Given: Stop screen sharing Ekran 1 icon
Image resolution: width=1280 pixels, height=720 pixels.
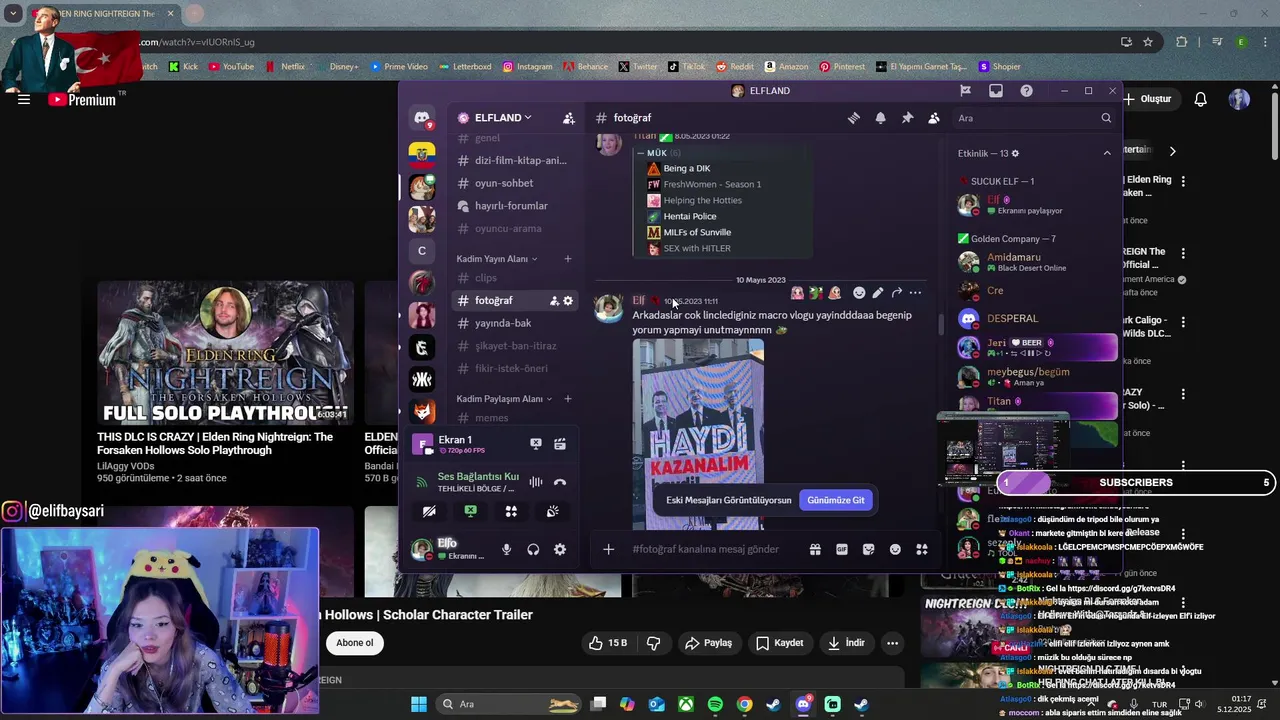Looking at the screenshot, I should (536, 444).
